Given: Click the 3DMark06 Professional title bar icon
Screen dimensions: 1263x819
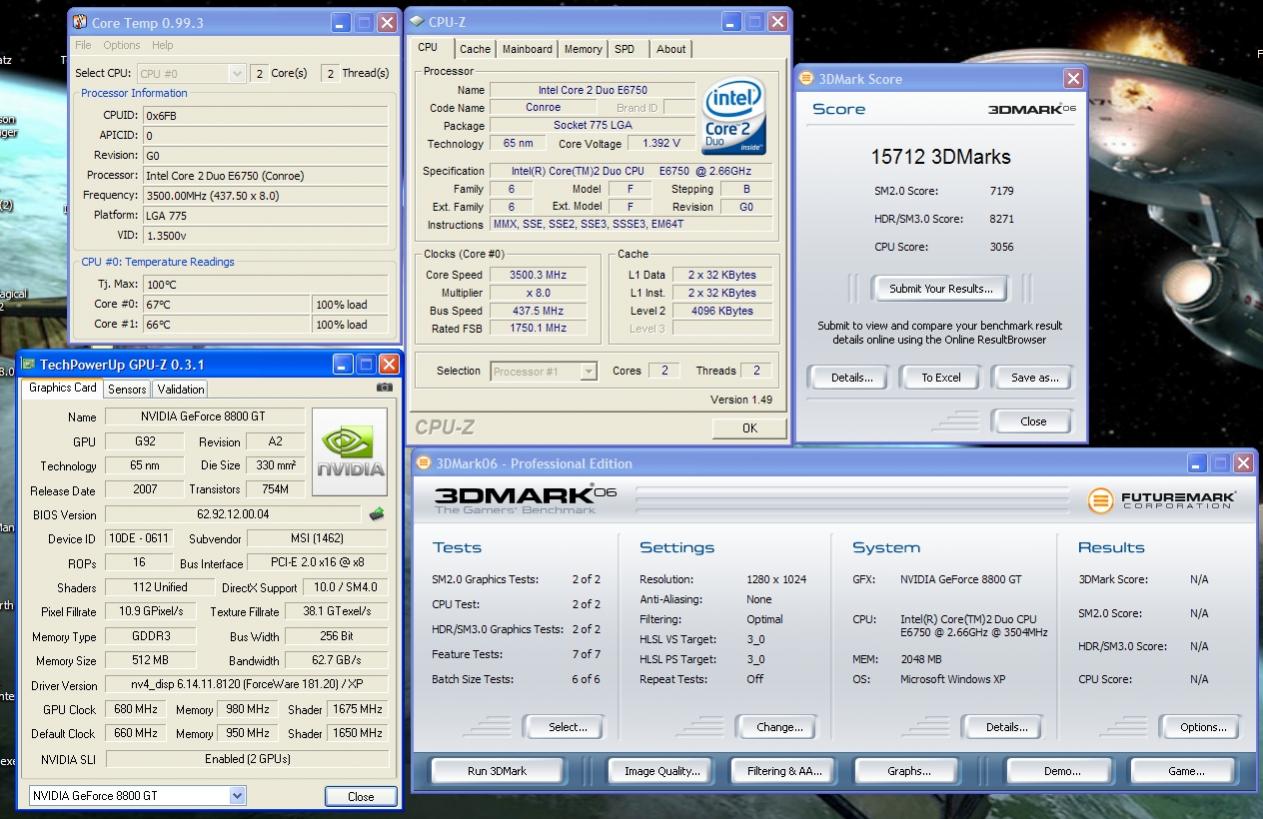Looking at the screenshot, I should coord(424,463).
